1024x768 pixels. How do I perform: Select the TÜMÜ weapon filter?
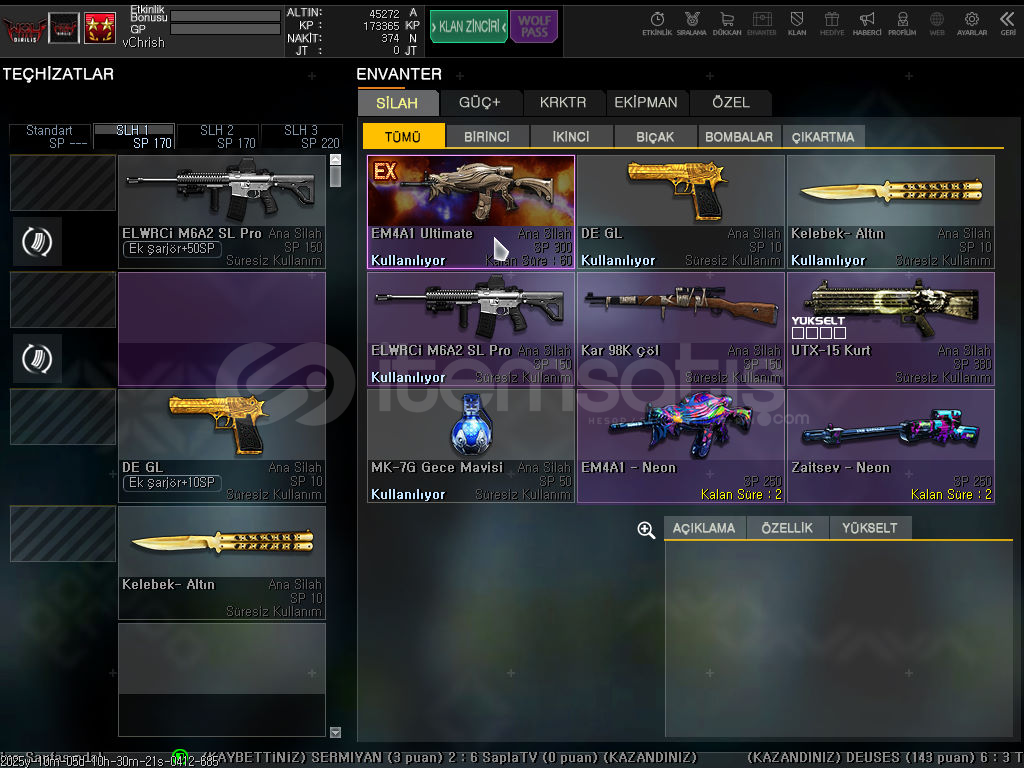pyautogui.click(x=403, y=136)
